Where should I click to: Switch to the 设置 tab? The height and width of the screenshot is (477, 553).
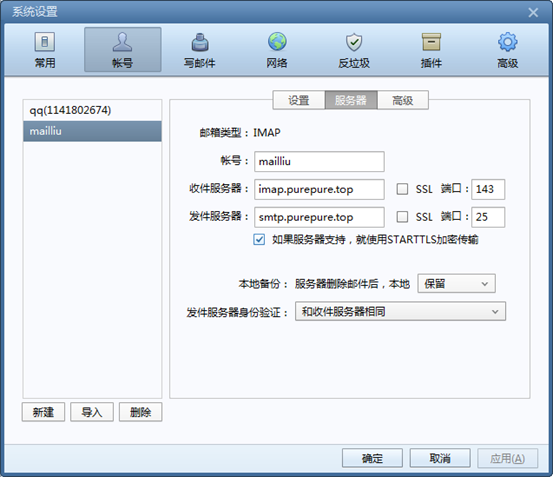click(x=299, y=100)
